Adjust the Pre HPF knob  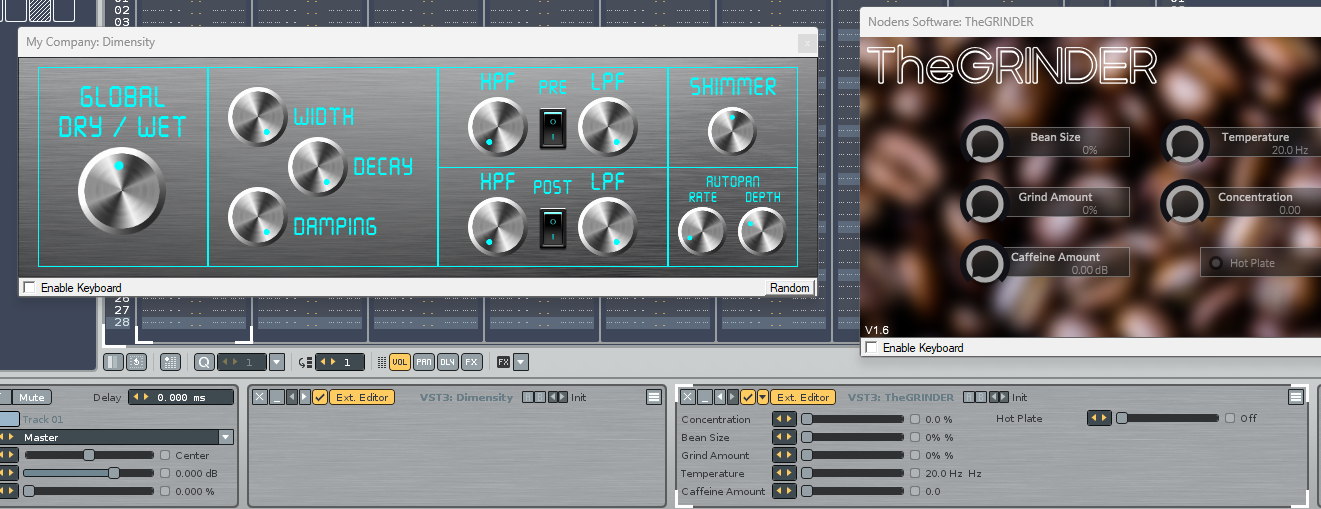click(x=497, y=128)
